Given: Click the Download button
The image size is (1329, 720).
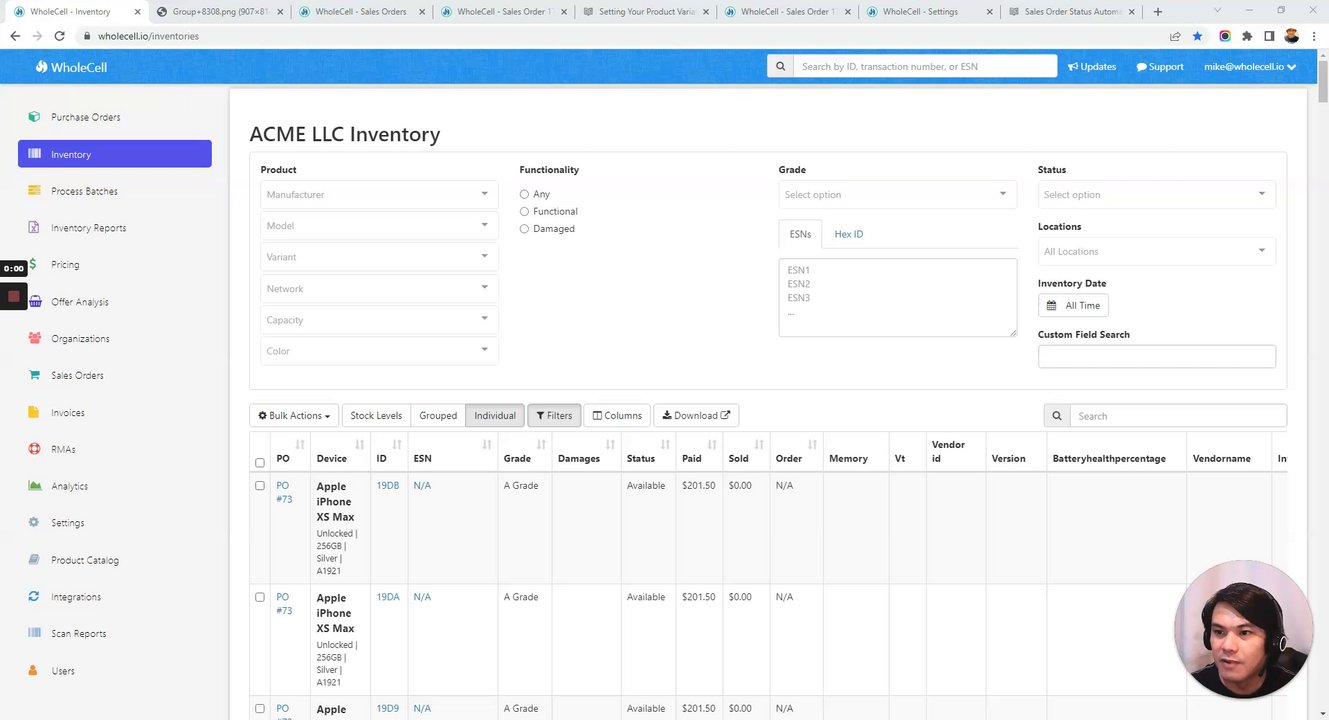Looking at the screenshot, I should (696, 416).
